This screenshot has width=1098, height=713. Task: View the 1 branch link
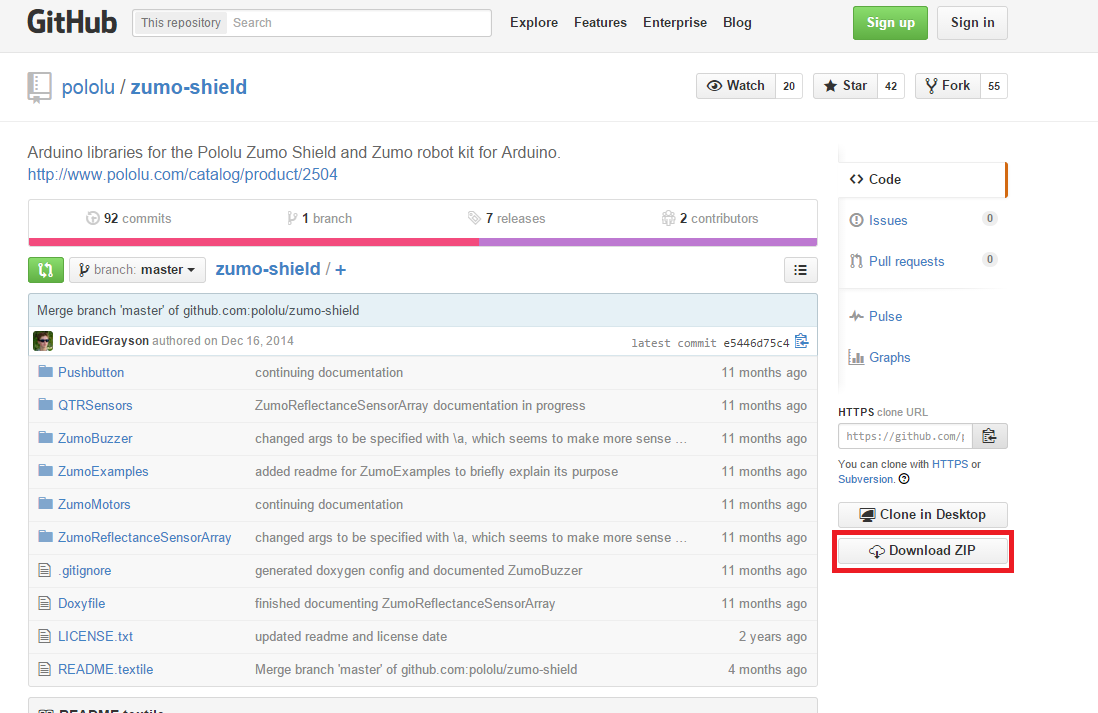tap(319, 219)
